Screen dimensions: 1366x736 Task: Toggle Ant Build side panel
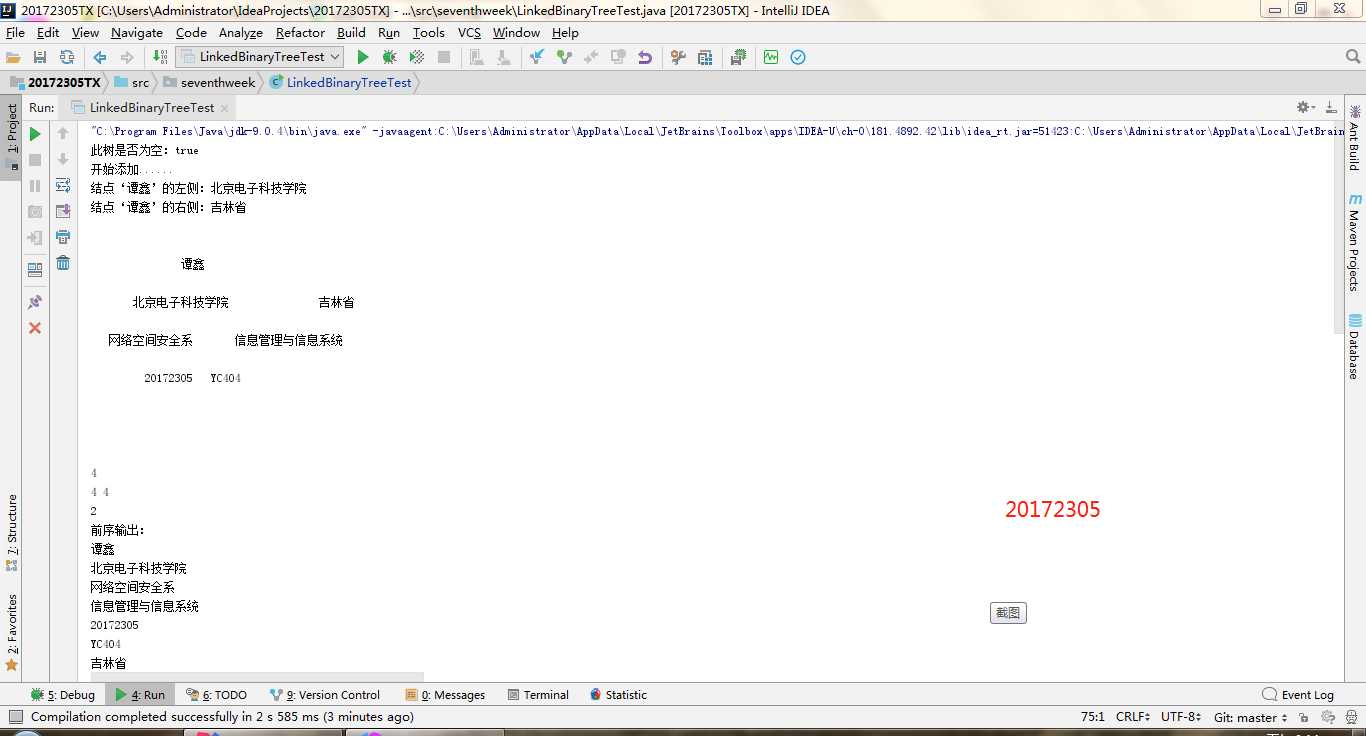[x=1354, y=138]
